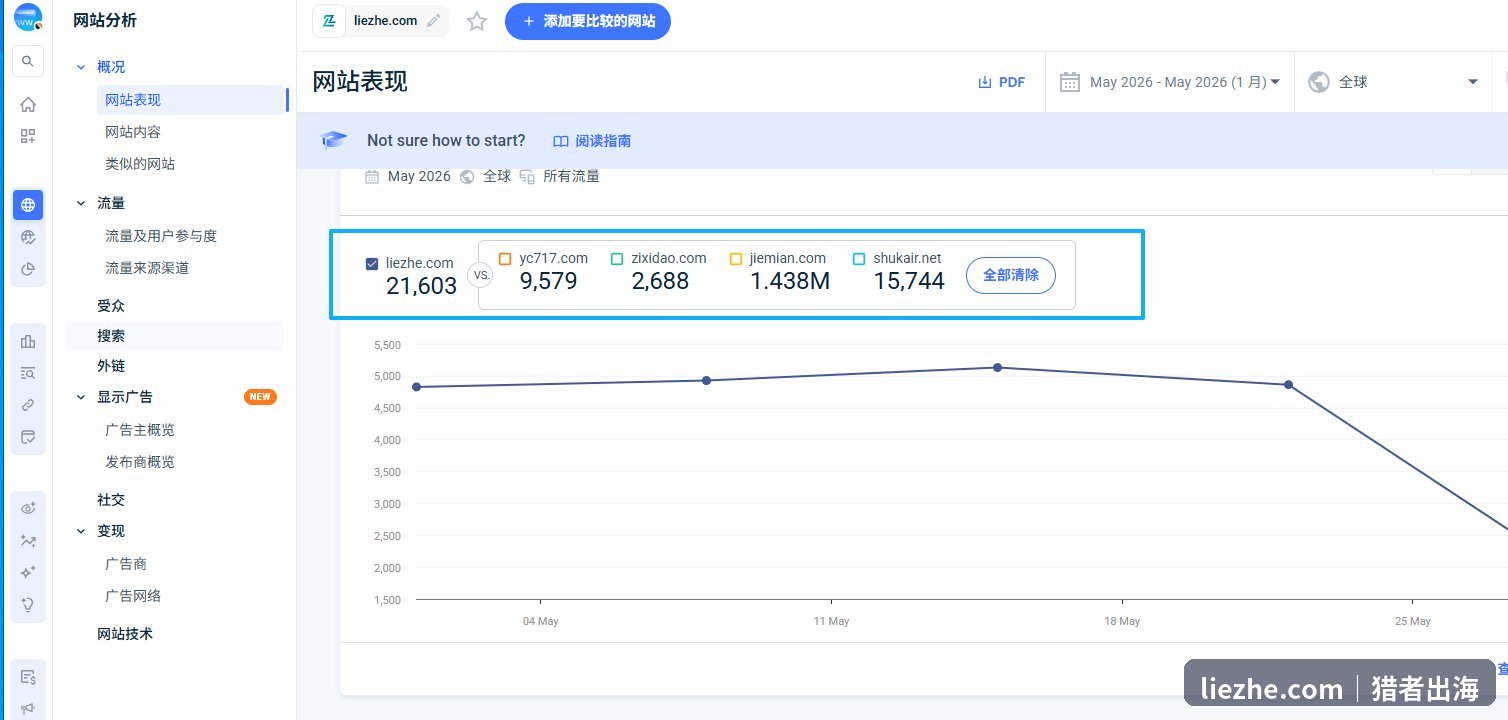Open the home icon in the left rail
Screen dimensions: 1508x720
[x=28, y=104]
